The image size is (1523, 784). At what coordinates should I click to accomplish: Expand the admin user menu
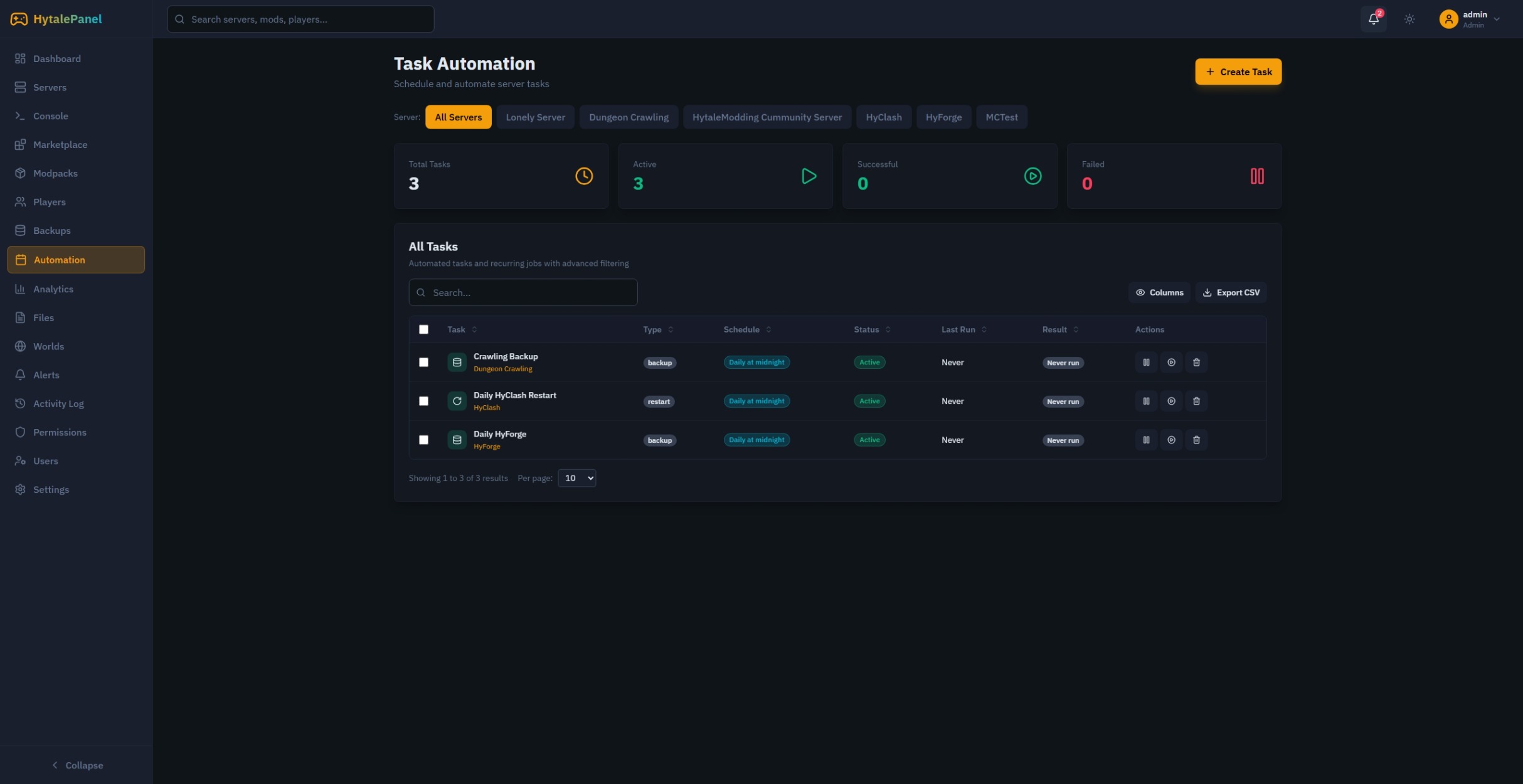pyautogui.click(x=1470, y=19)
